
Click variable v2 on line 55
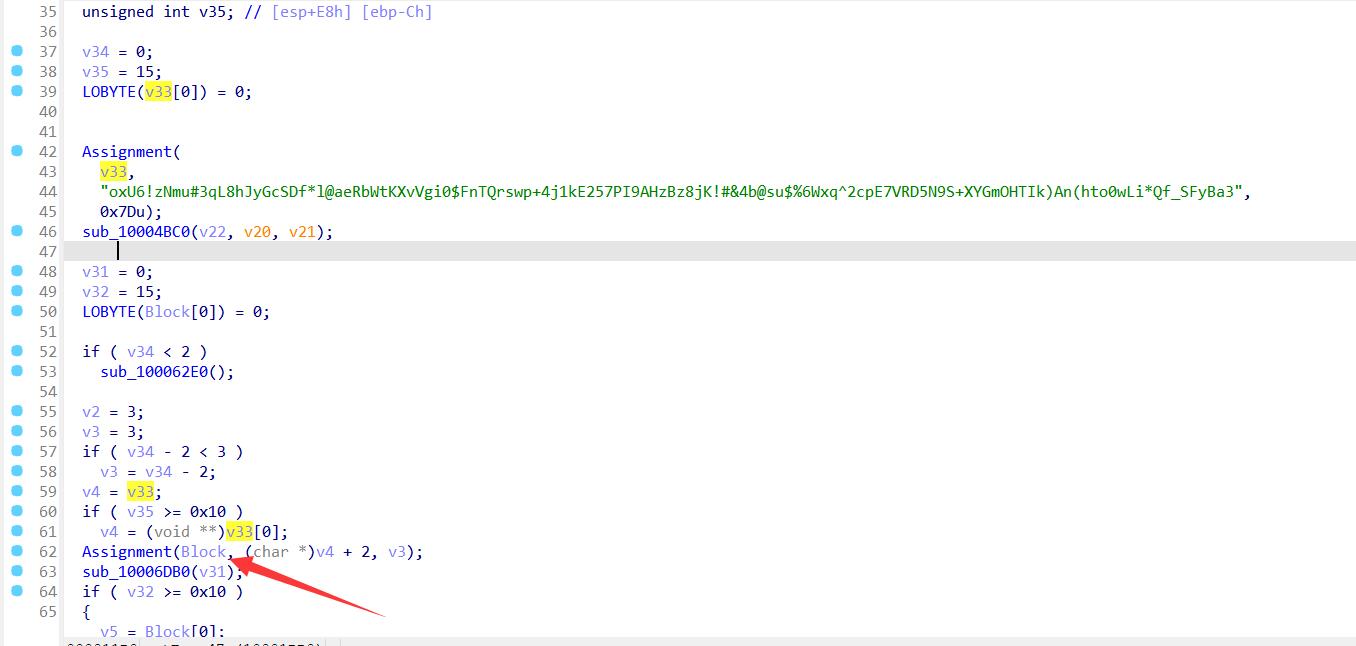(x=91, y=412)
